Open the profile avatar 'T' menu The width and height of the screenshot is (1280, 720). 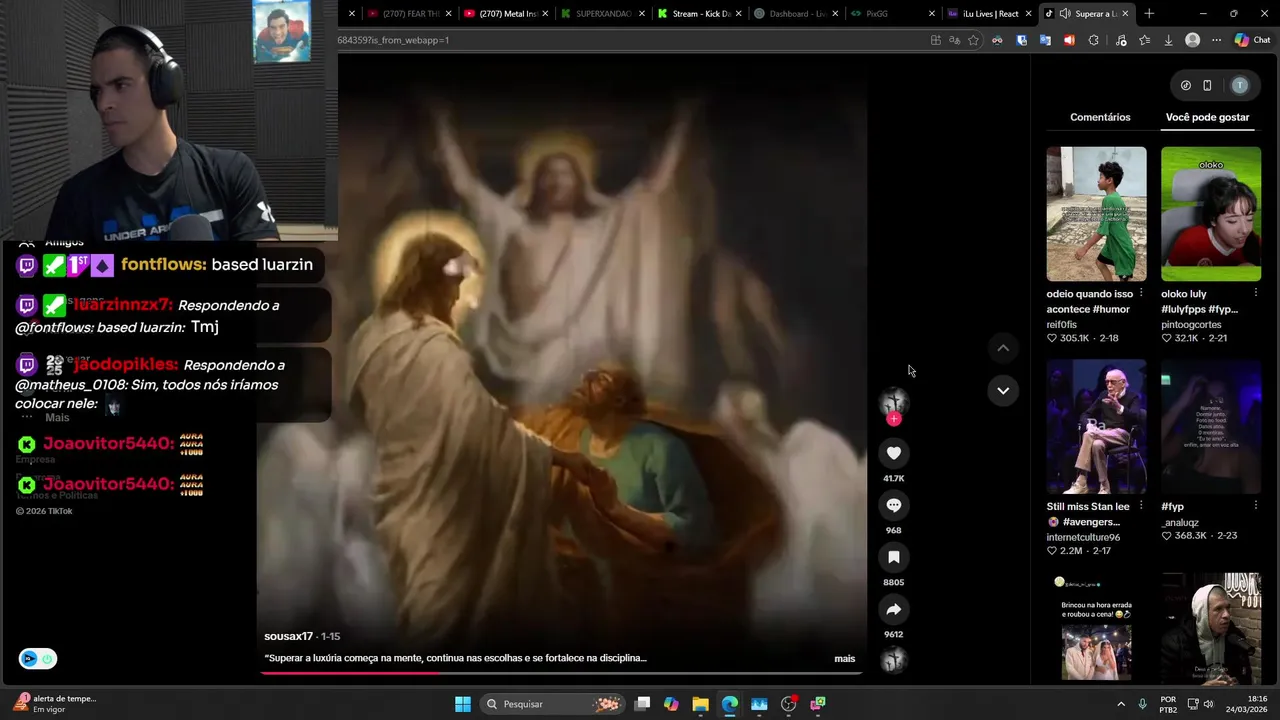click(x=1240, y=85)
